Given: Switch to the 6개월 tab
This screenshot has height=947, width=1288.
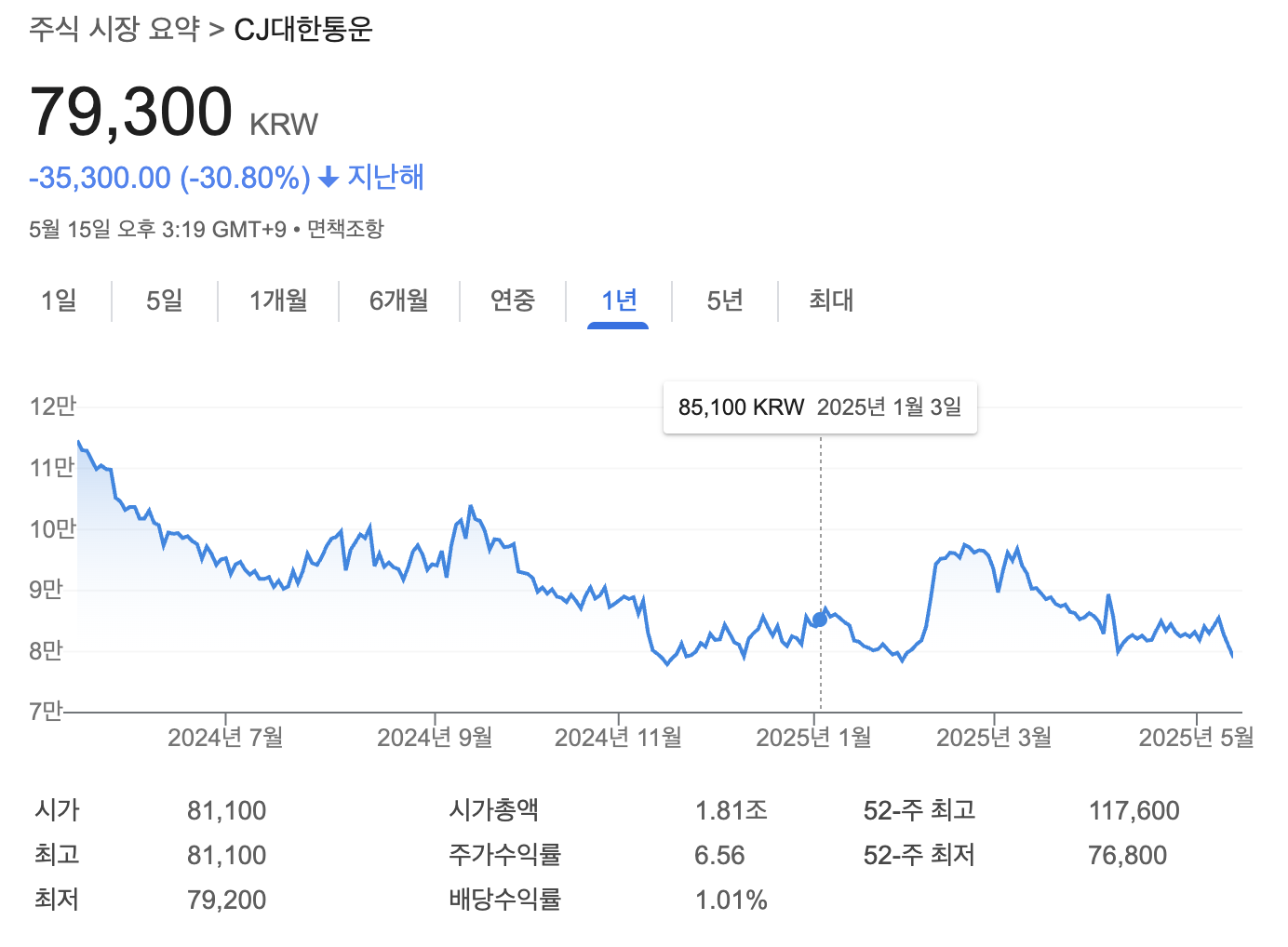Looking at the screenshot, I should [399, 300].
